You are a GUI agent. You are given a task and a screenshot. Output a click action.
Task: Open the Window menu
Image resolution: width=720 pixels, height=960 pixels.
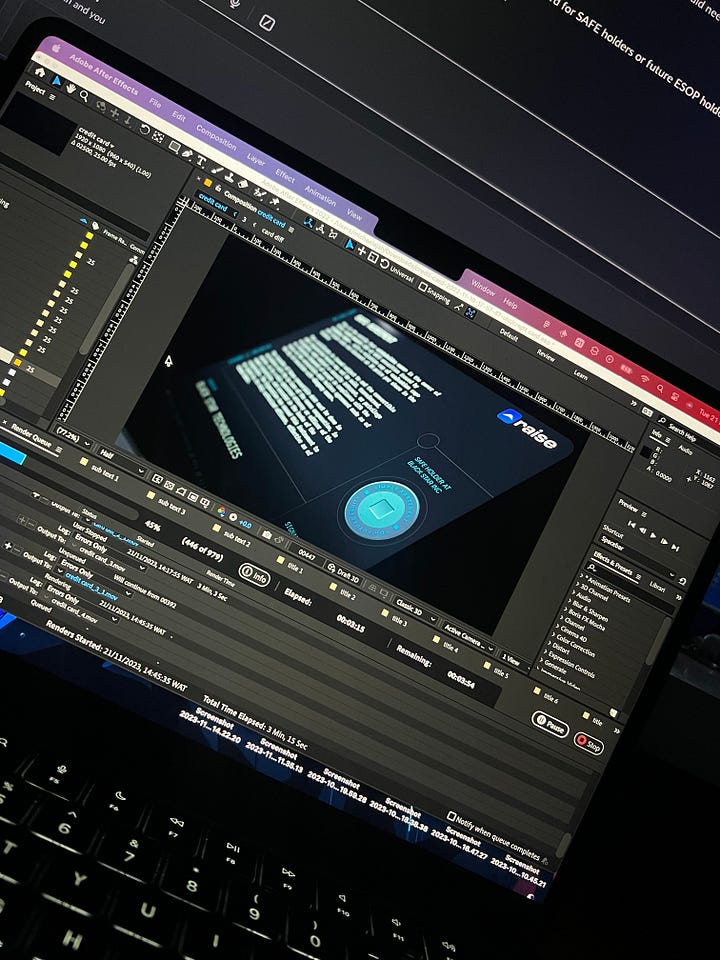tap(482, 288)
